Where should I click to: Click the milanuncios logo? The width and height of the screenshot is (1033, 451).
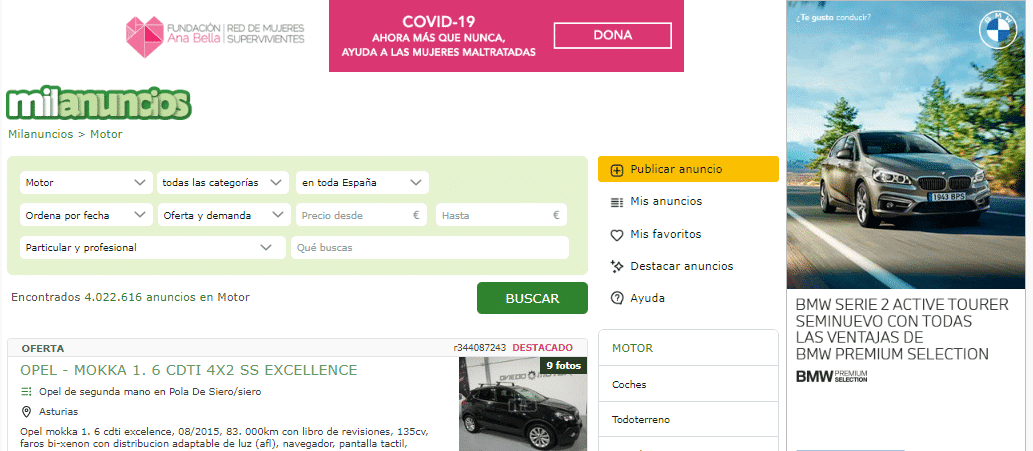[x=98, y=103]
